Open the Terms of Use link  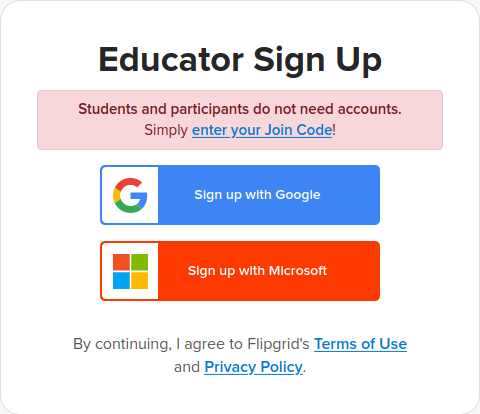tap(360, 344)
